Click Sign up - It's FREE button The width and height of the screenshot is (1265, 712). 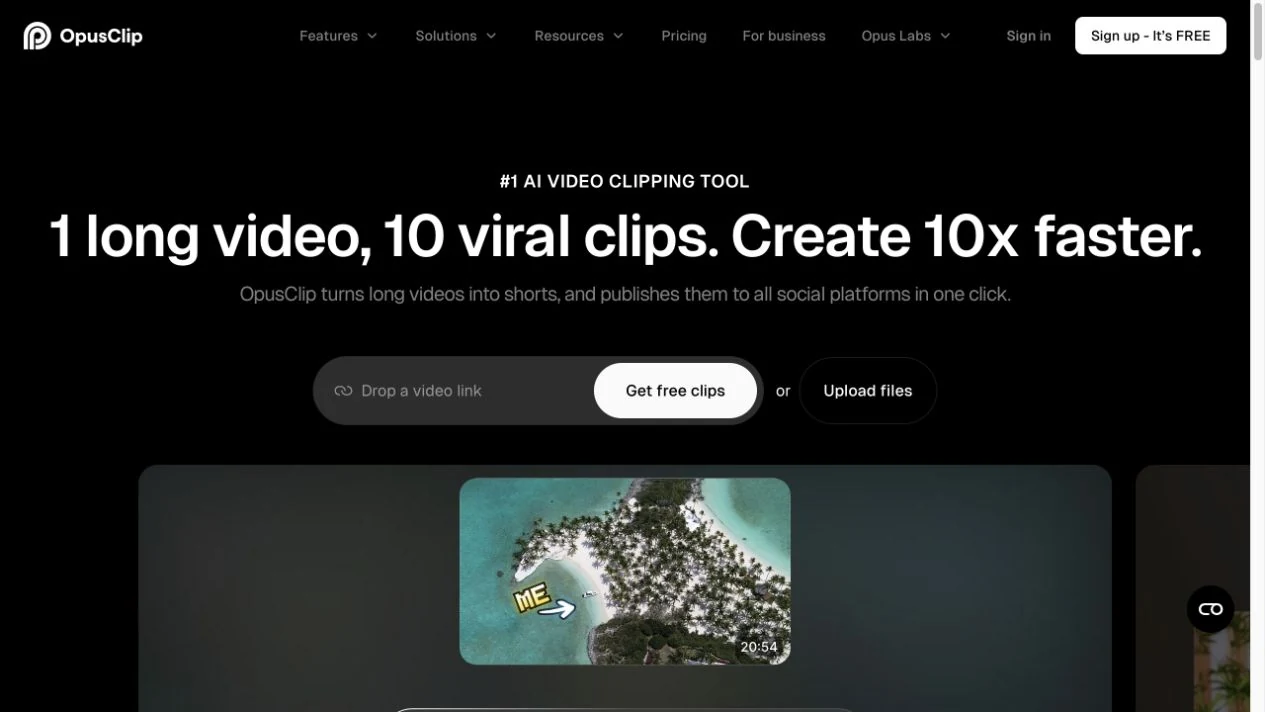(1150, 36)
